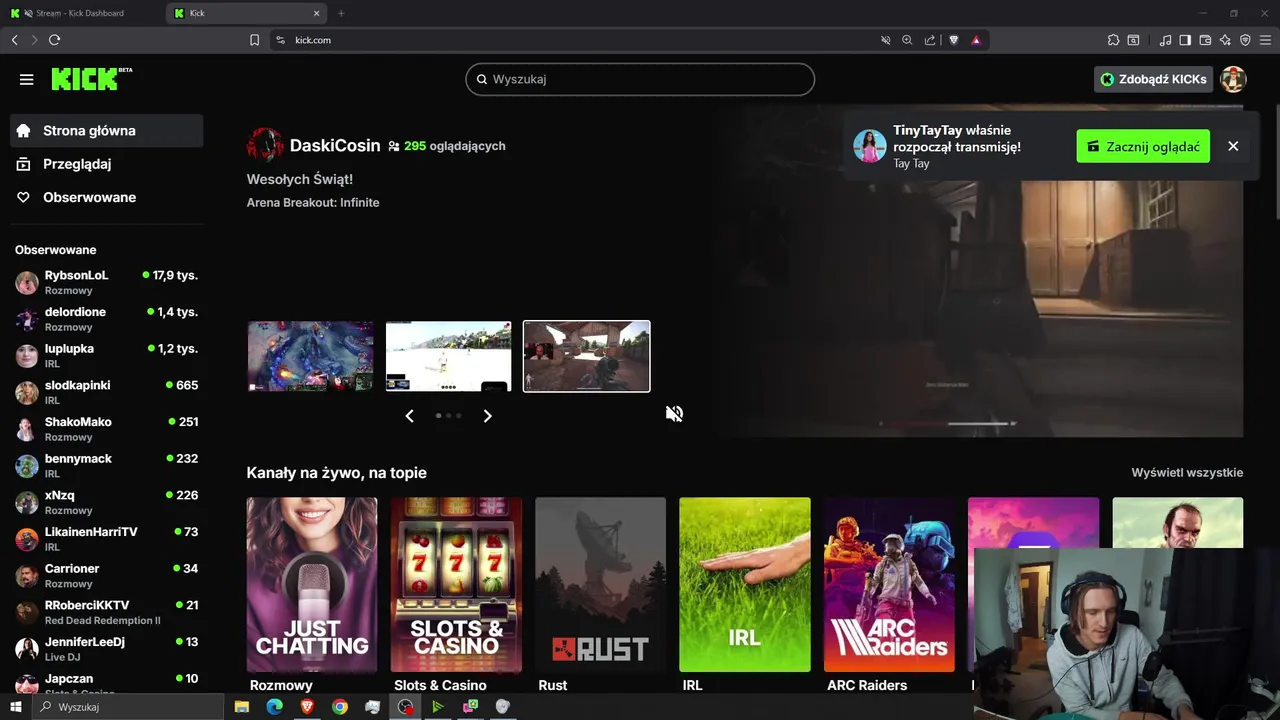Close the Kick browser tab
This screenshot has width=1280, height=720.
click(317, 13)
